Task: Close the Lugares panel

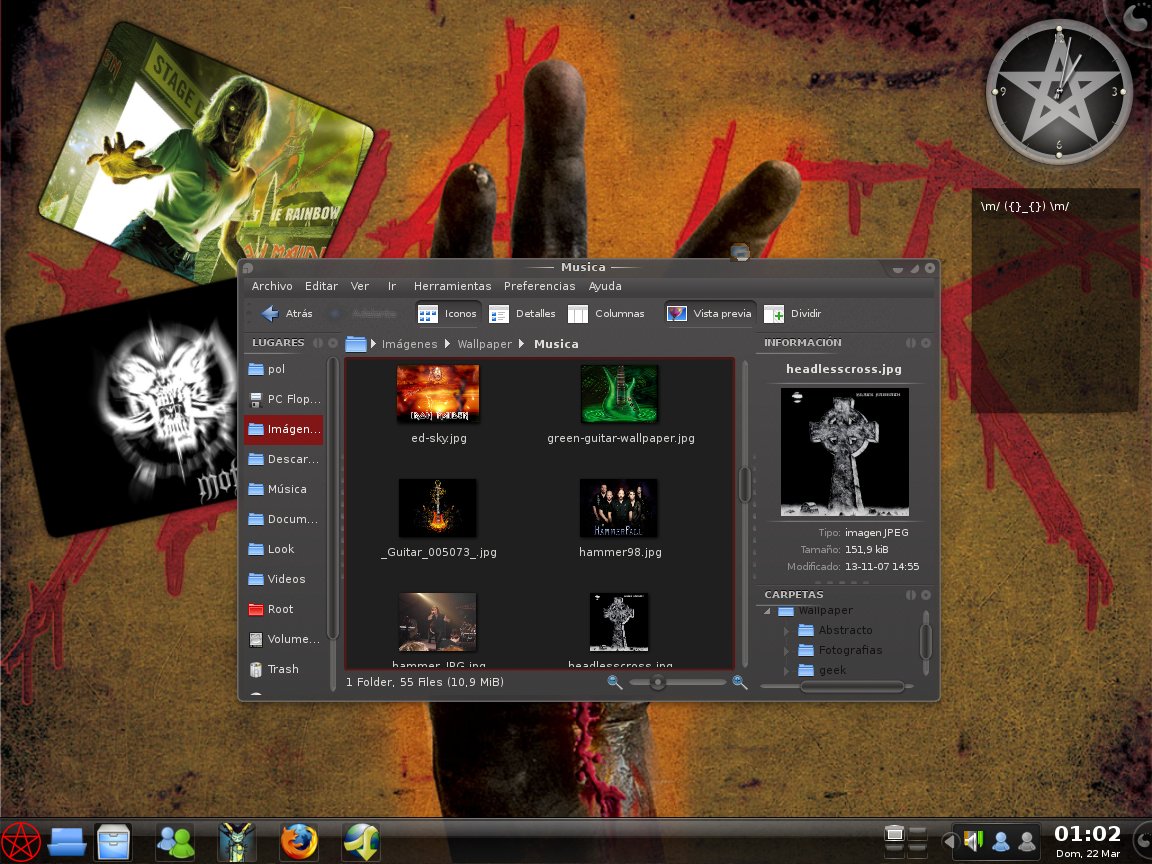Action: pos(333,343)
